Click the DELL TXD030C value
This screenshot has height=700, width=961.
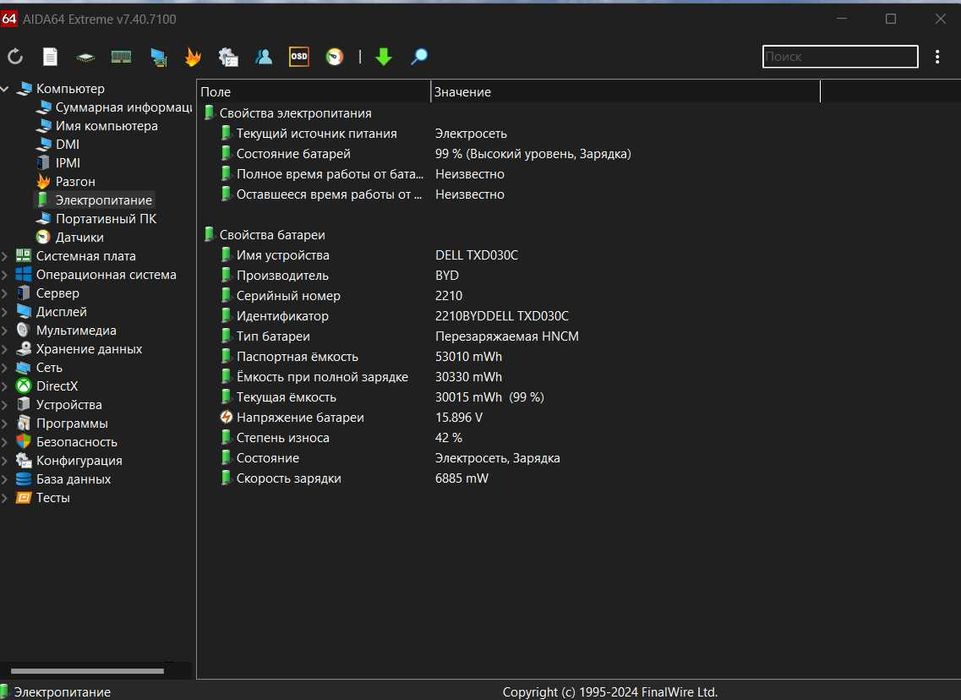tap(476, 255)
